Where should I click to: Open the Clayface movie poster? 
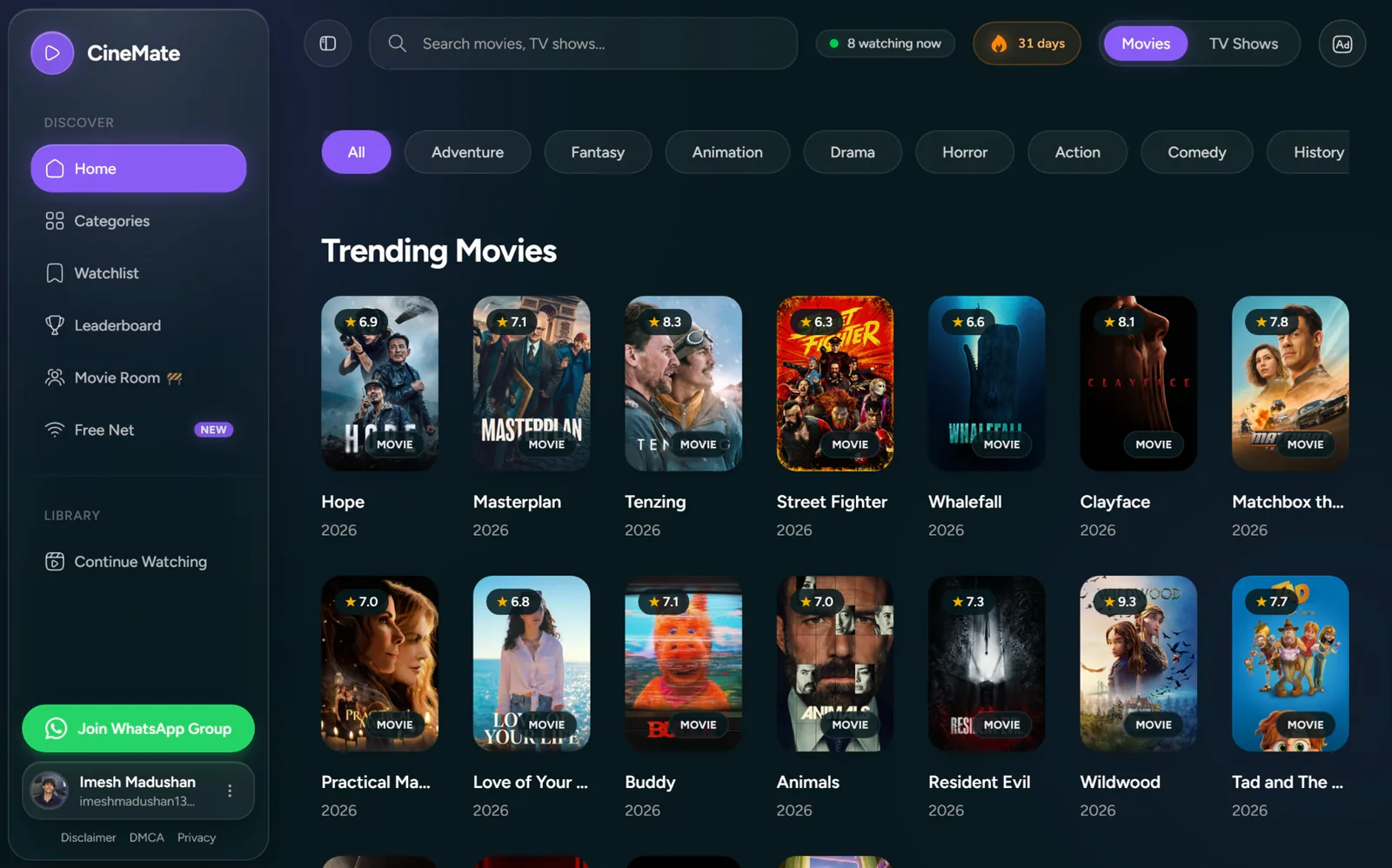click(1138, 384)
